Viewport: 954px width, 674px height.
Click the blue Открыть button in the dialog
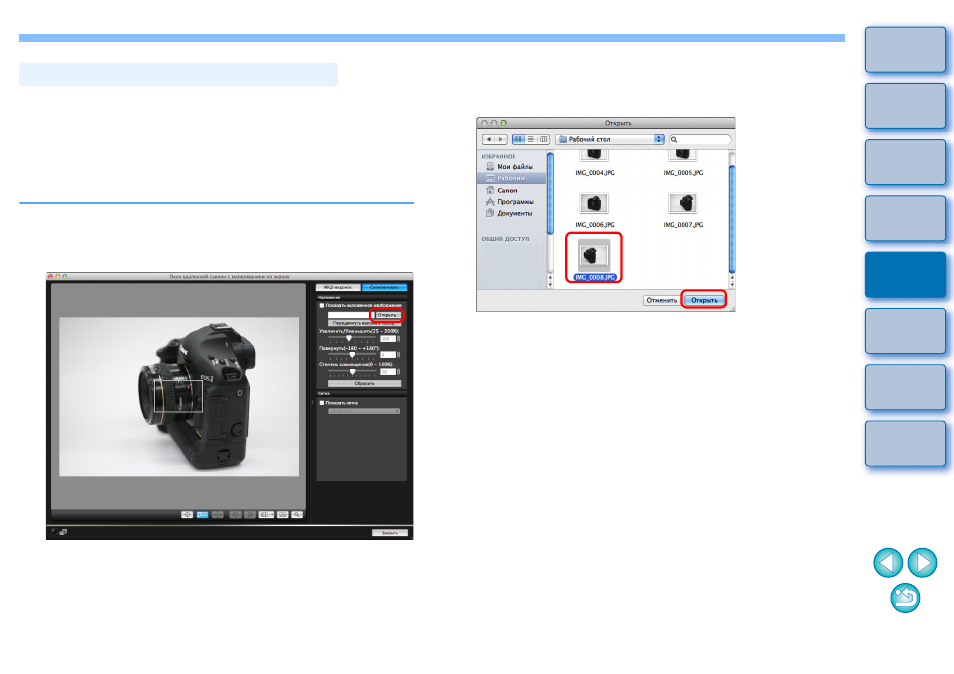704,300
